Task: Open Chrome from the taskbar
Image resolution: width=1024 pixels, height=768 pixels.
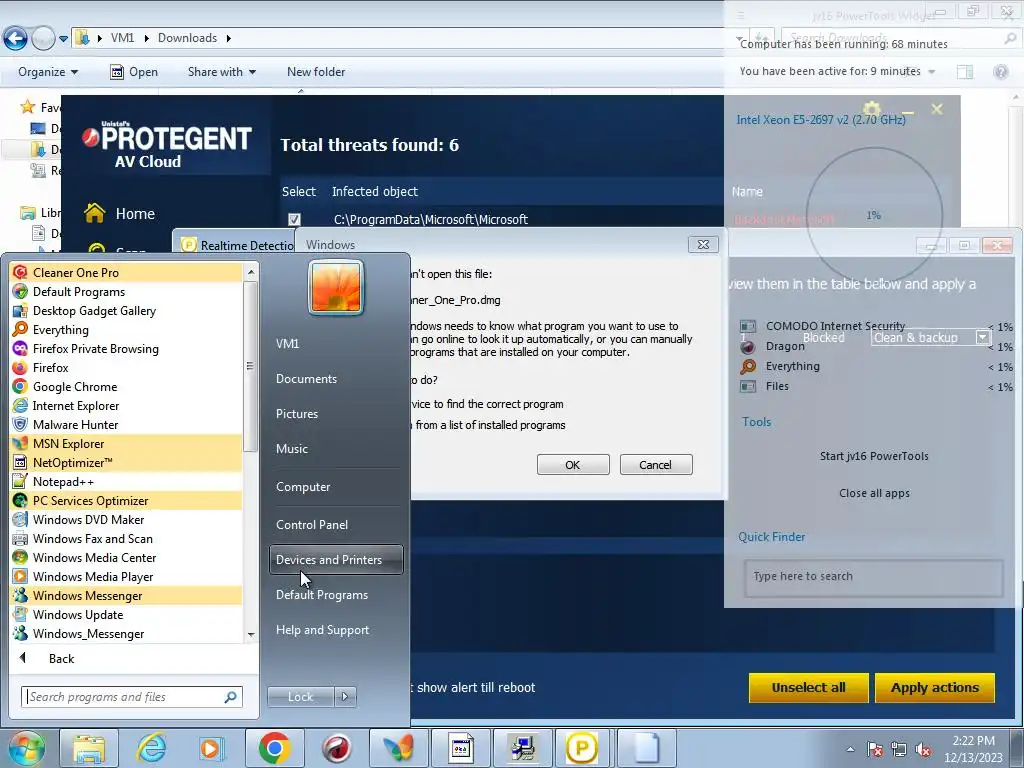Action: coord(274,748)
